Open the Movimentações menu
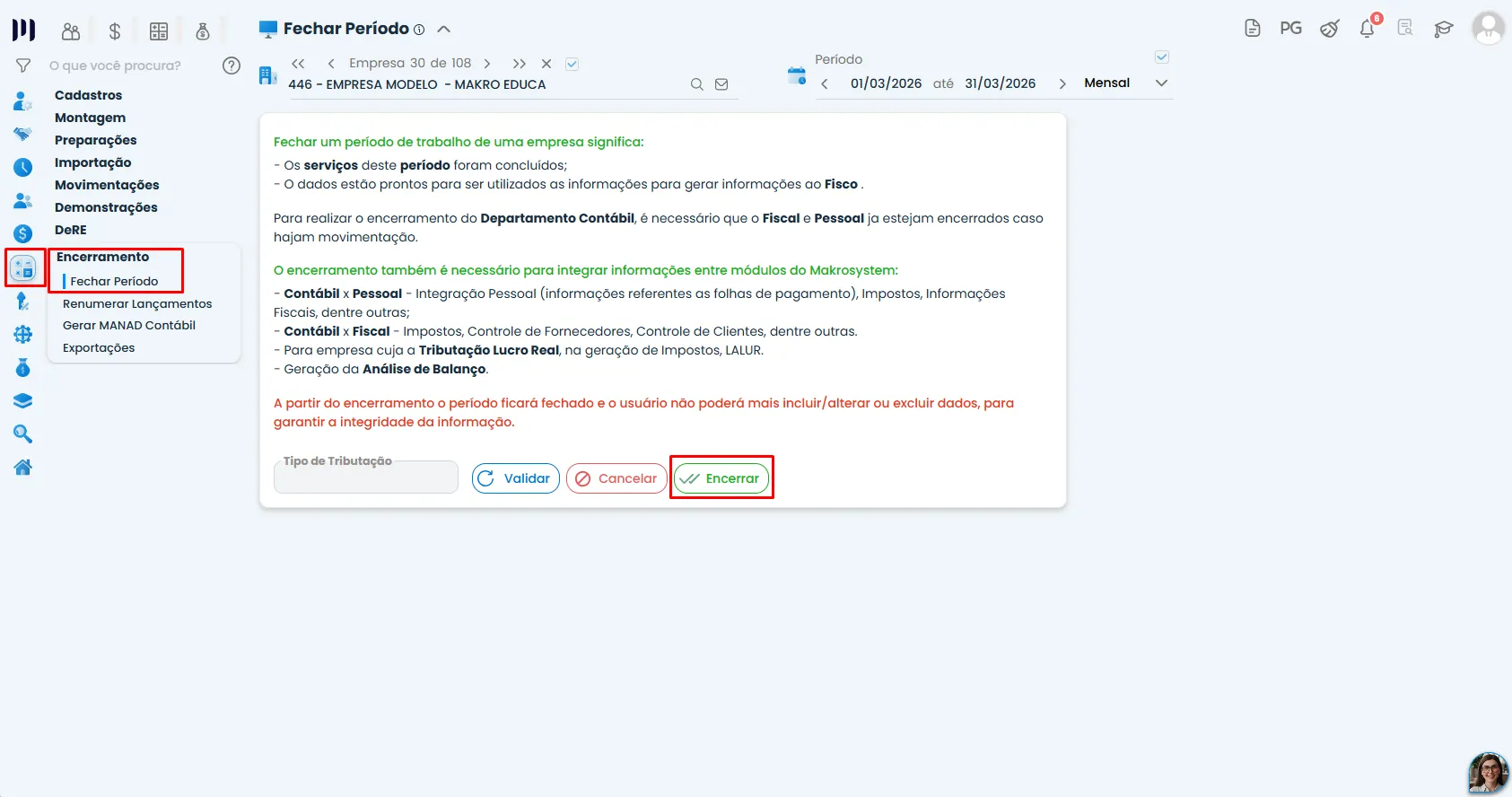This screenshot has width=1512, height=797. pyautogui.click(x=107, y=185)
